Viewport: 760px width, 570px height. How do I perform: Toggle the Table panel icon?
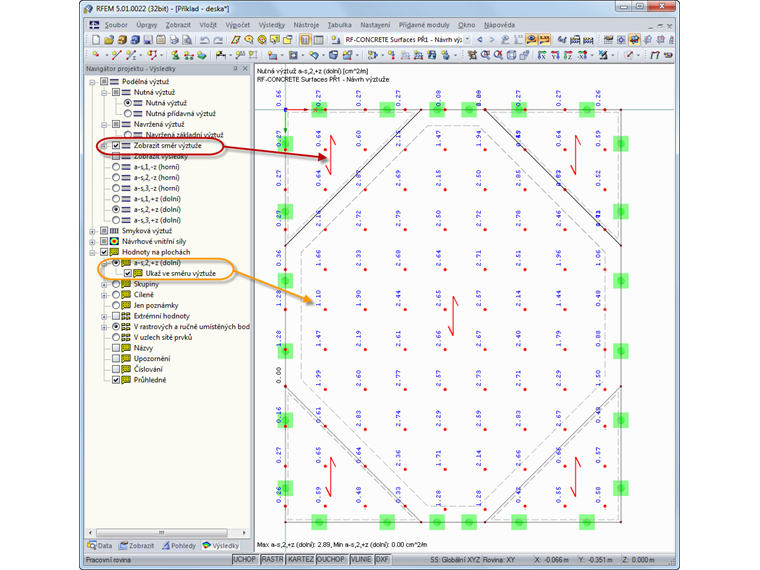(318, 40)
